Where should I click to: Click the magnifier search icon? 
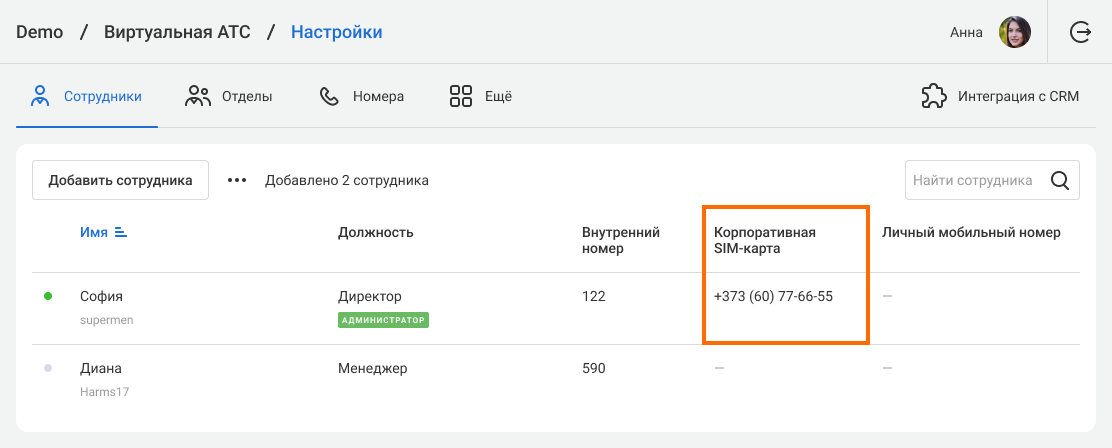pyautogui.click(x=1060, y=181)
